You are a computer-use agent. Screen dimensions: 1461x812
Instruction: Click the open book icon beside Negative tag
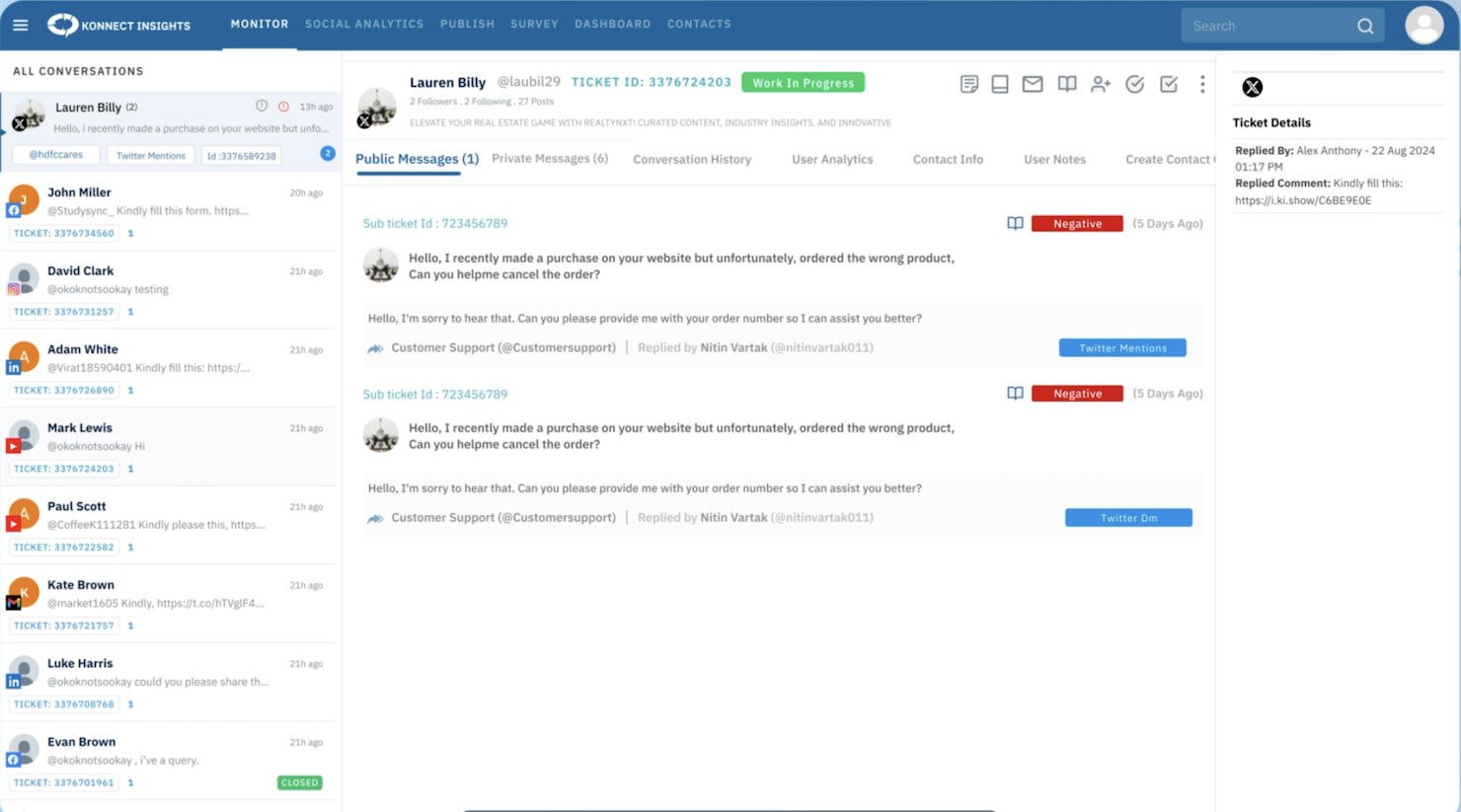(x=1014, y=223)
